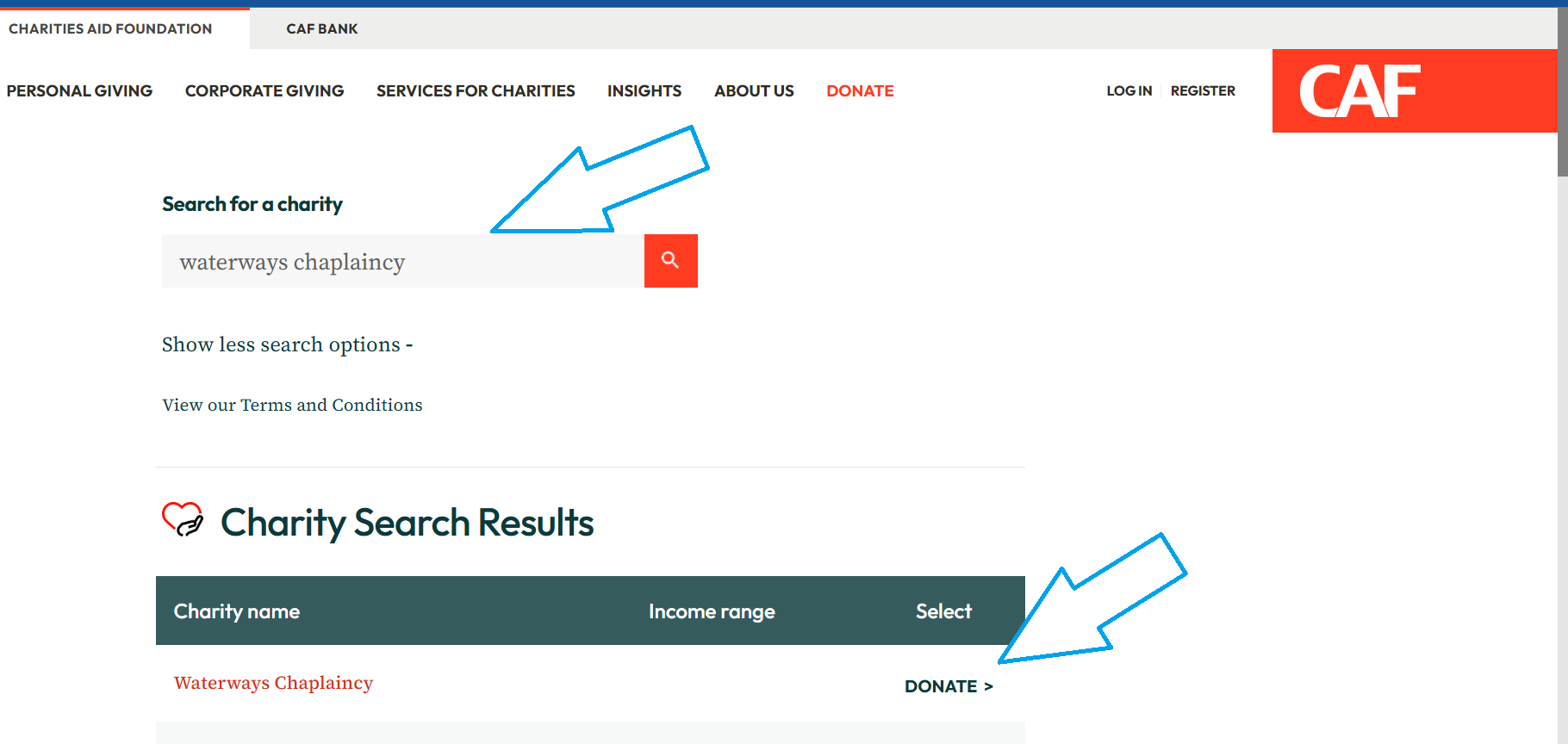Collapse with Show less search options
Screen dimensions: 1568x744
click(288, 344)
